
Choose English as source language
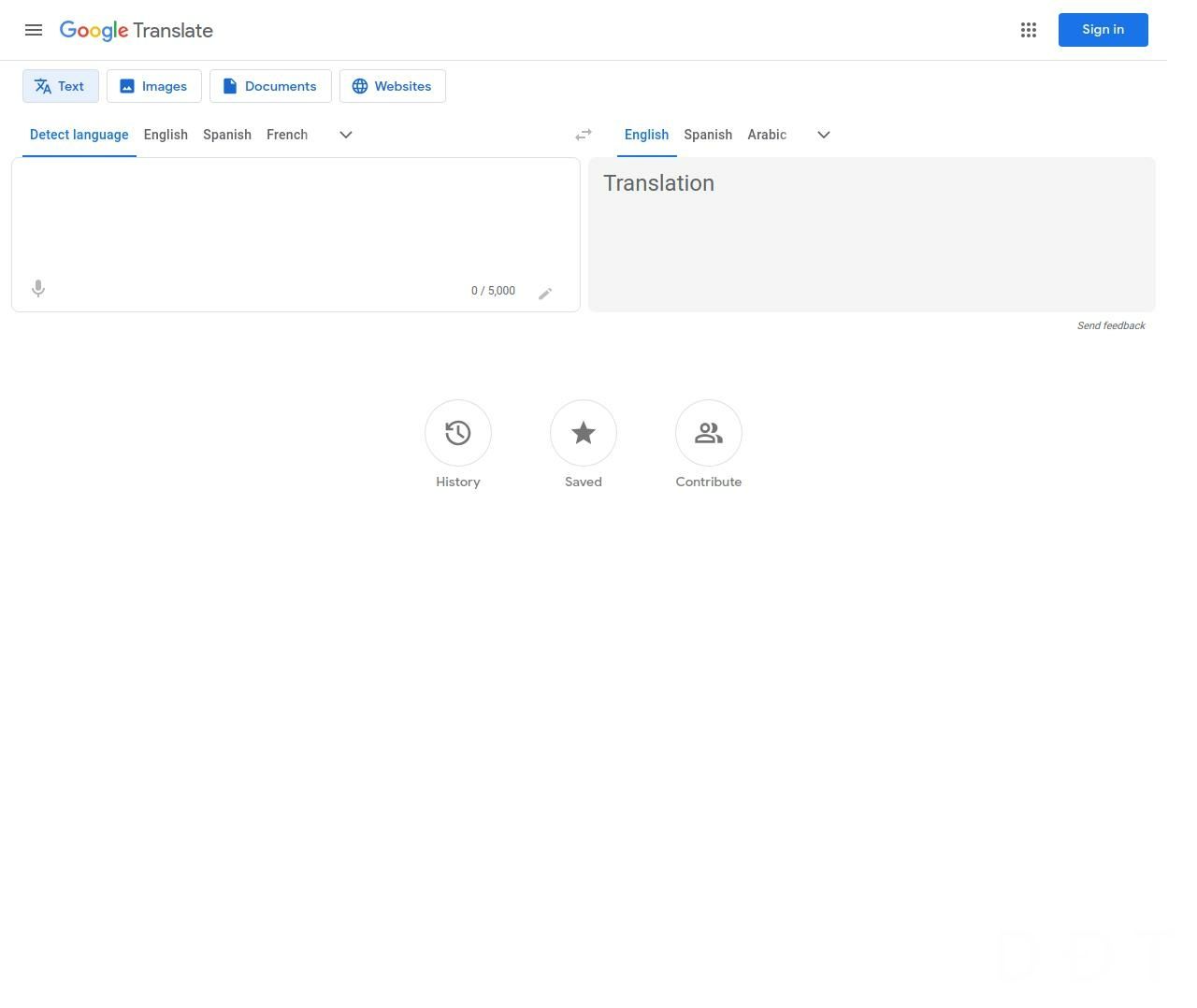tap(166, 135)
